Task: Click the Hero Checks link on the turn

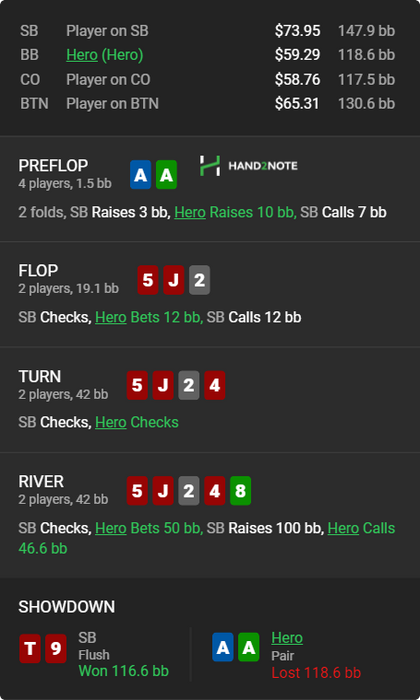Action: click(x=111, y=422)
